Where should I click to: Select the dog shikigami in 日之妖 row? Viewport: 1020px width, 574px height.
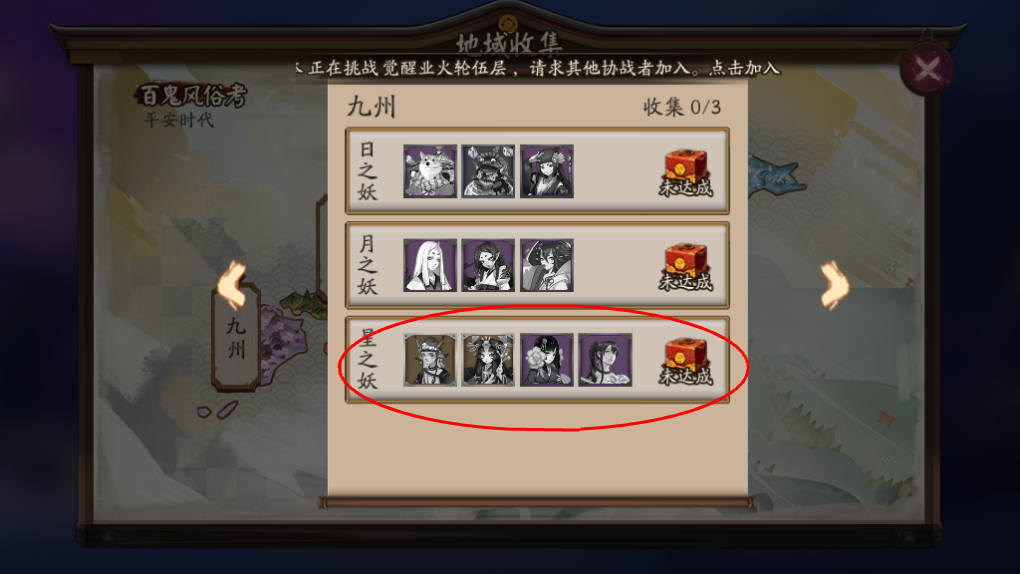click(430, 171)
